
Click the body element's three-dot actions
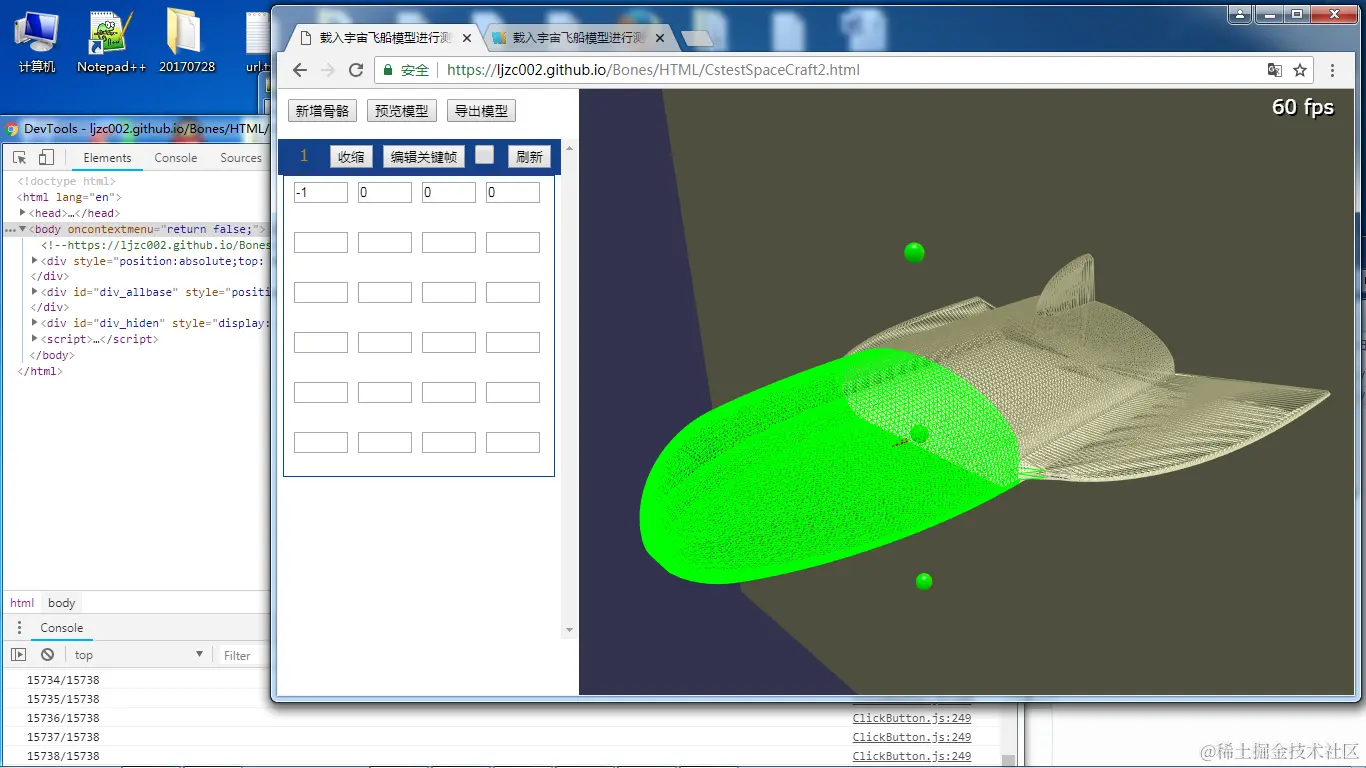coord(10,230)
